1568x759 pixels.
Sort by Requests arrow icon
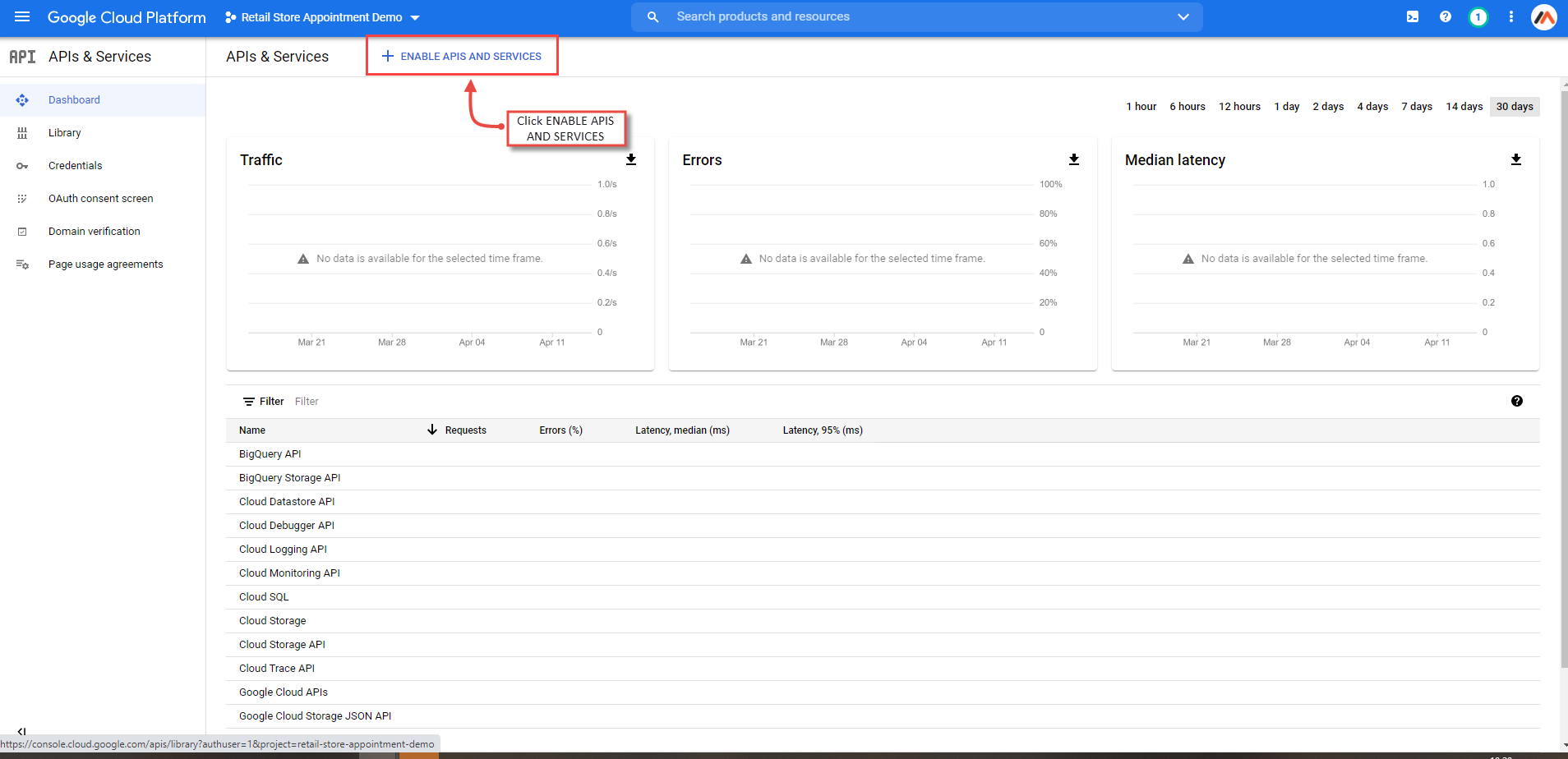431,430
